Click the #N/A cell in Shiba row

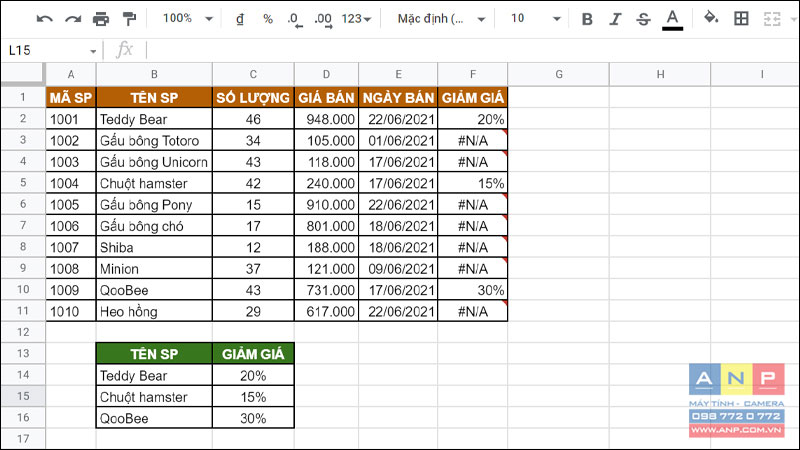[x=472, y=247]
